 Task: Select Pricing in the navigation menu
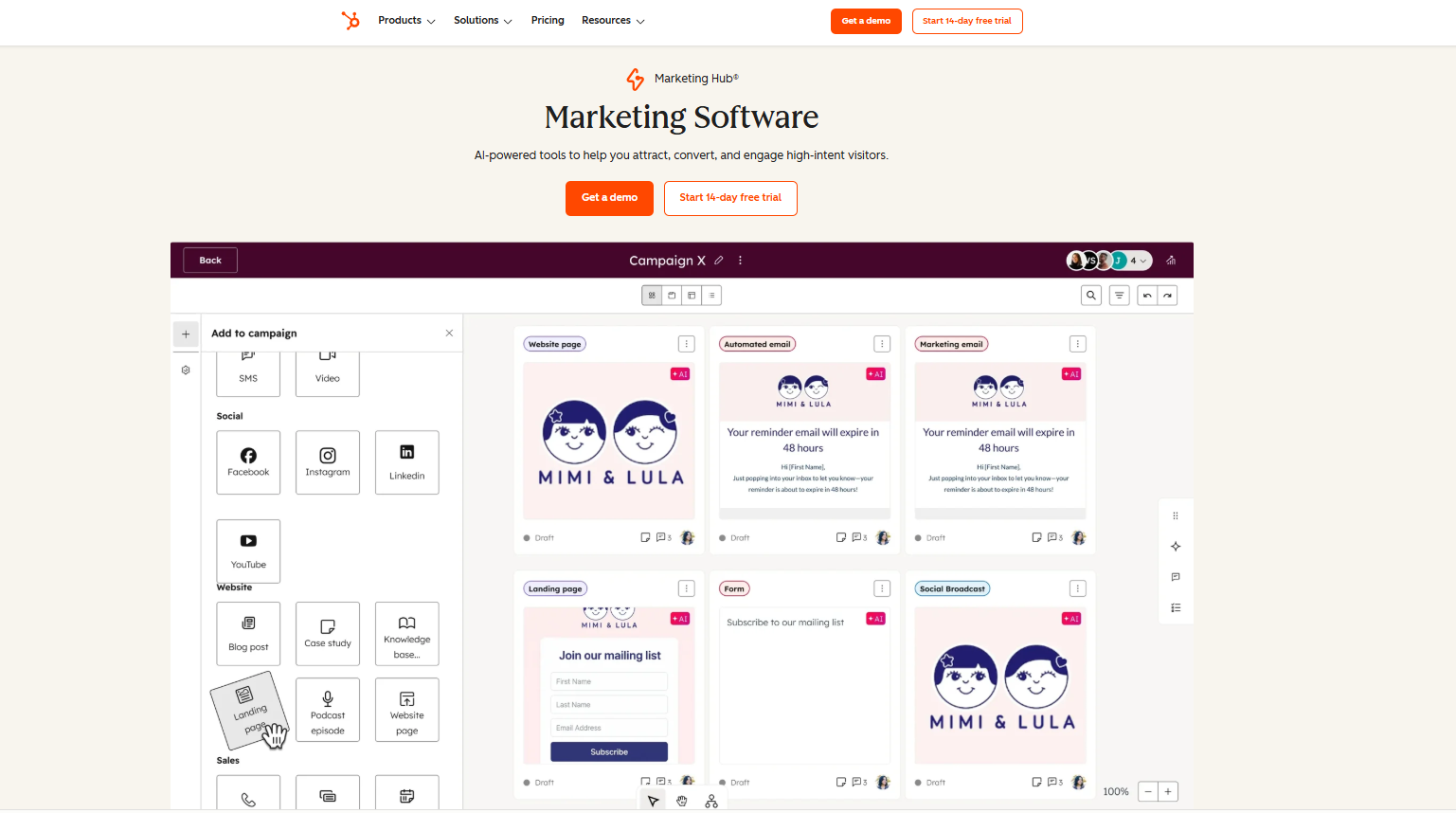[548, 20]
